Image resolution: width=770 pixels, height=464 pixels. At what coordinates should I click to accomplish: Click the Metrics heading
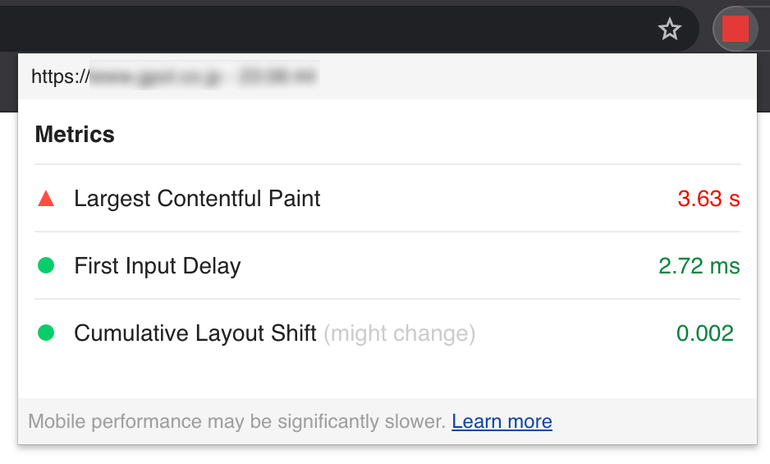(75, 134)
